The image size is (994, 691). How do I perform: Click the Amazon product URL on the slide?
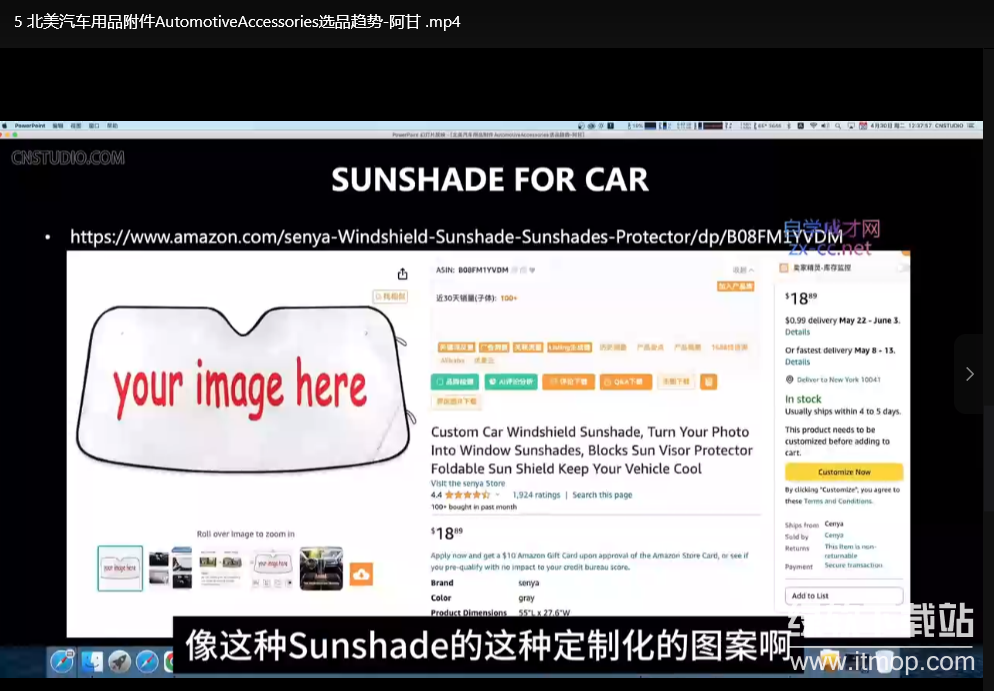(x=456, y=237)
